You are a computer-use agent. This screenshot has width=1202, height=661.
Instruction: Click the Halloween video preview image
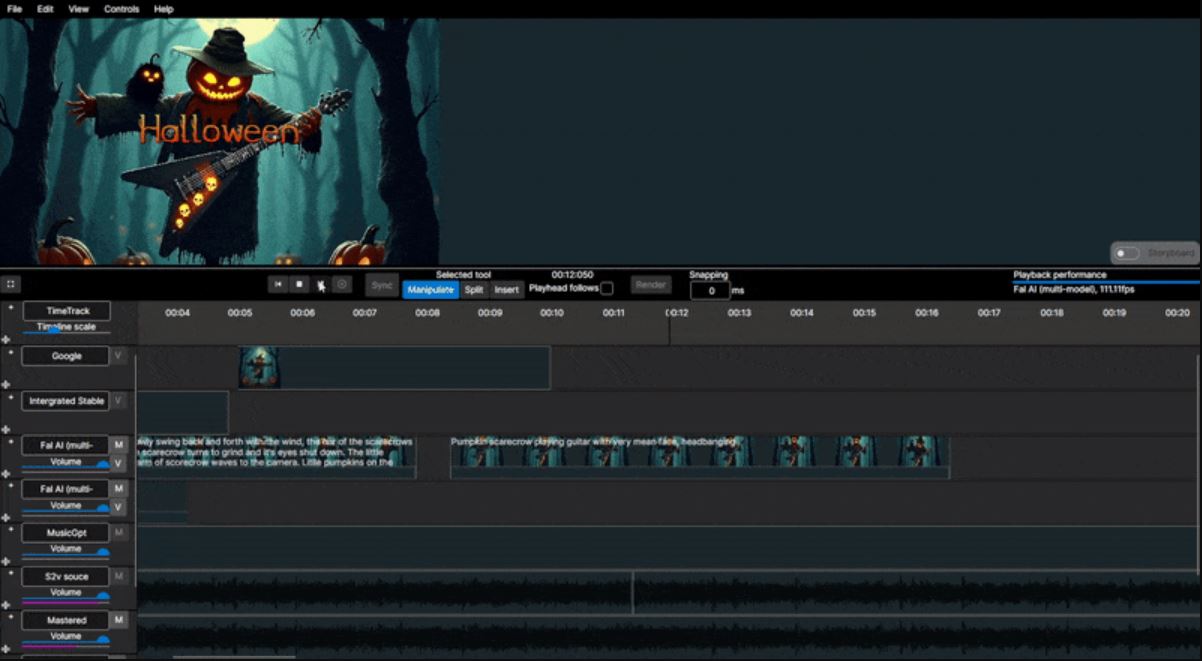[x=219, y=141]
